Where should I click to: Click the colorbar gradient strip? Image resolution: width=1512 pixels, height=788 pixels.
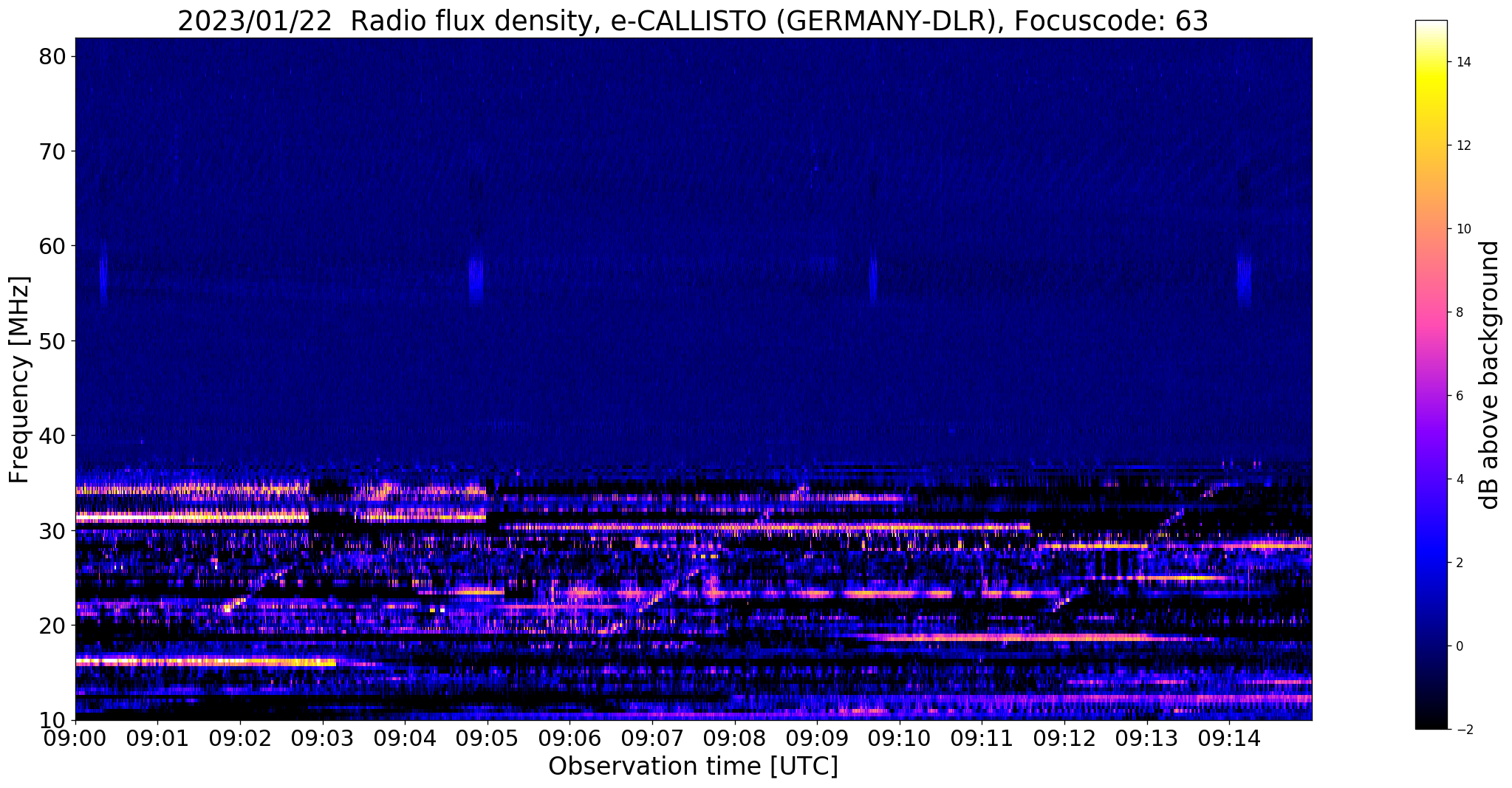coord(1431,374)
